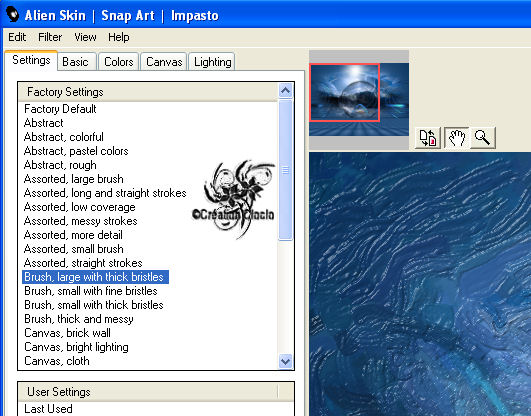Select the Factory Default preset
This screenshot has height=416, width=531.
(60, 109)
